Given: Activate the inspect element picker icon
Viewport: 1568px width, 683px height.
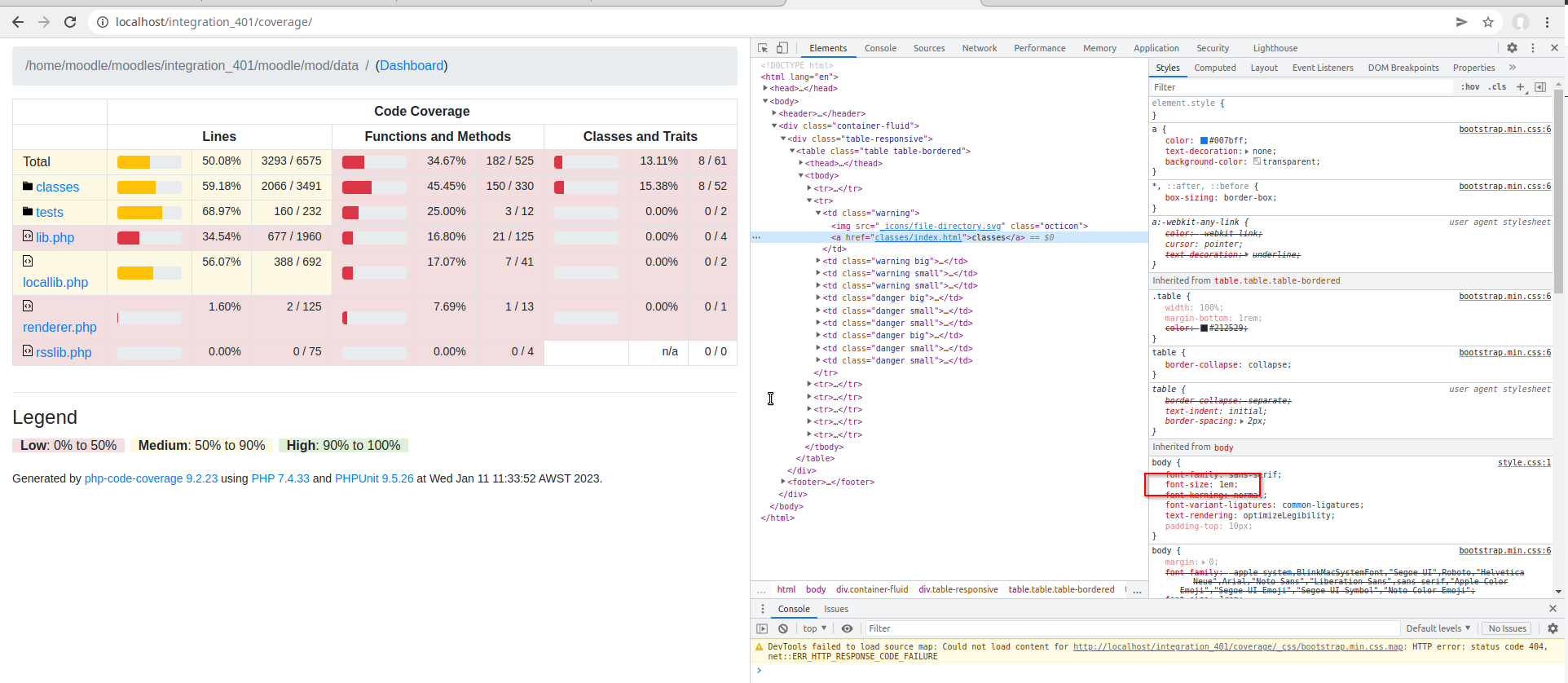Looking at the screenshot, I should pos(763,48).
